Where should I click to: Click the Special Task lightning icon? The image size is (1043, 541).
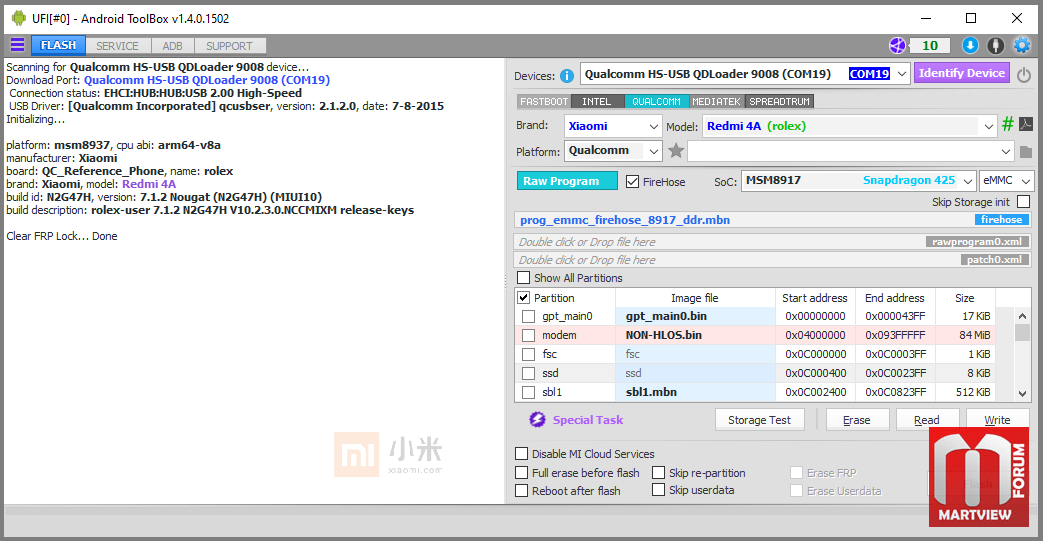point(537,419)
